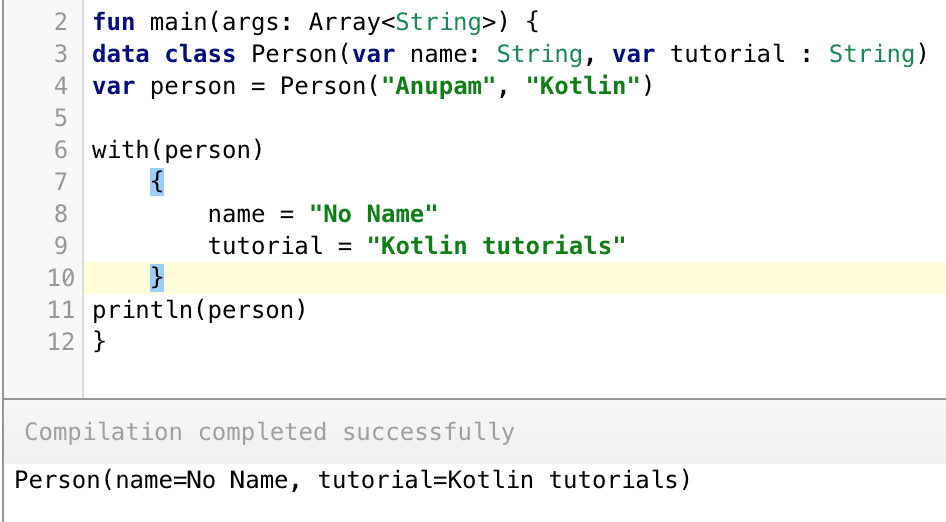Image resolution: width=946 pixels, height=522 pixels.
Task: Click the highlighted opening brace on line 7
Action: [157, 182]
